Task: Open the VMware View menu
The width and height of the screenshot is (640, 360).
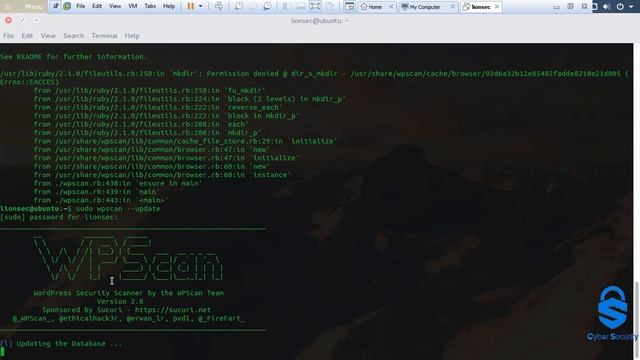Action: [115, 6]
